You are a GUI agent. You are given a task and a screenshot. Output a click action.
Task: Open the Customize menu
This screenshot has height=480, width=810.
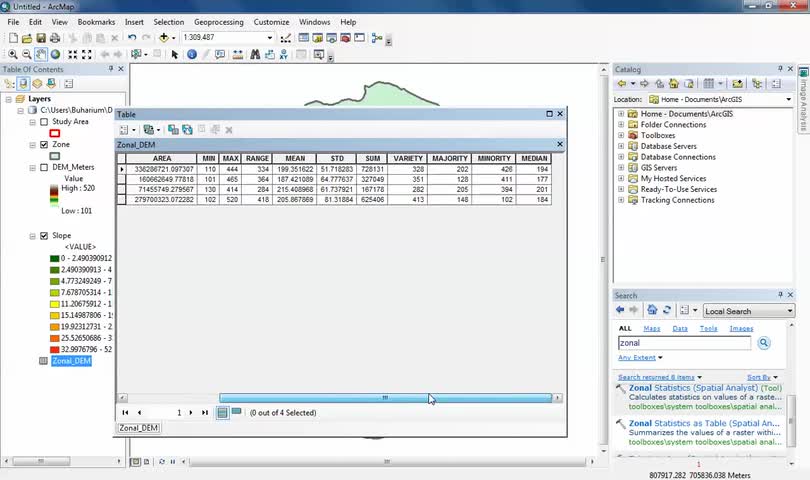click(x=271, y=22)
